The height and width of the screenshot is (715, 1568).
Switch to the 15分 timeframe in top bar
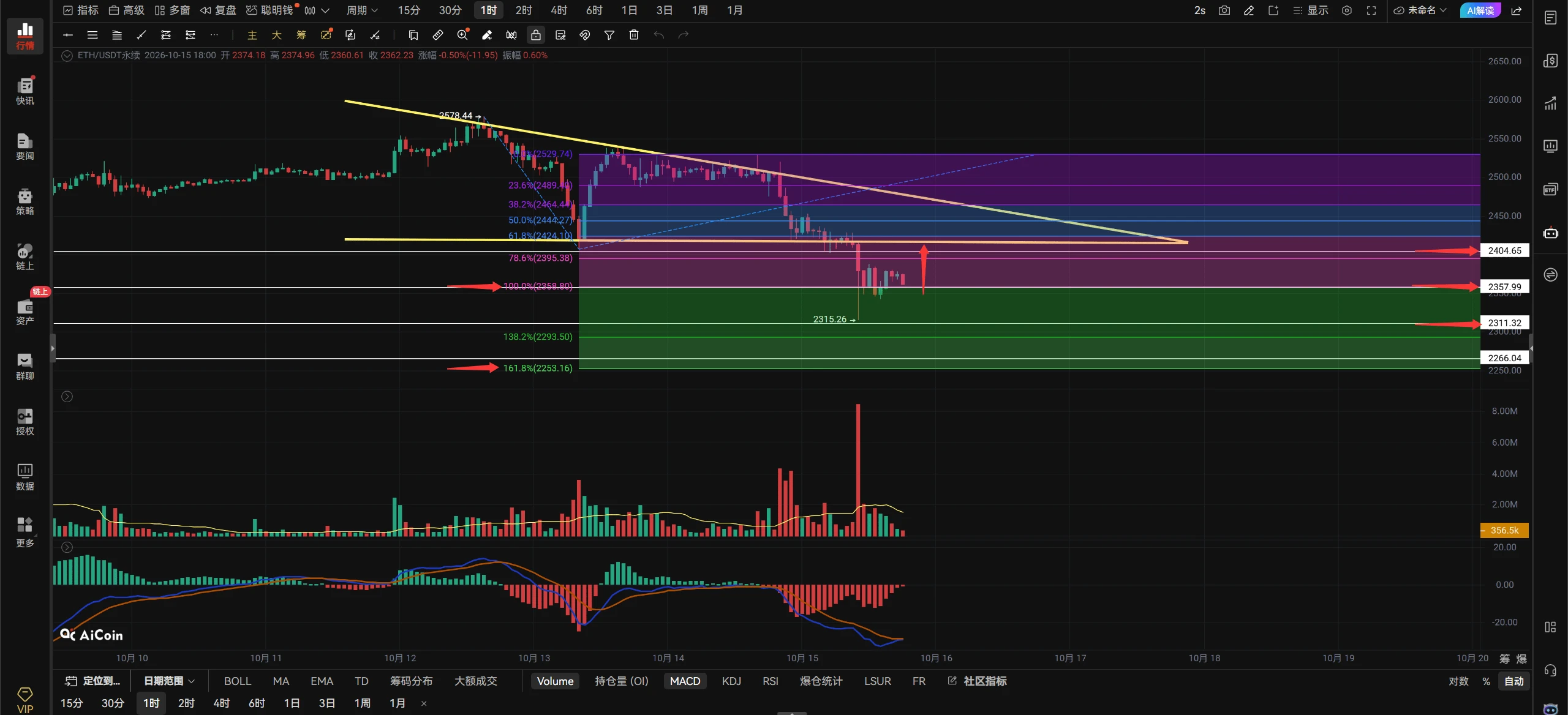click(x=409, y=10)
